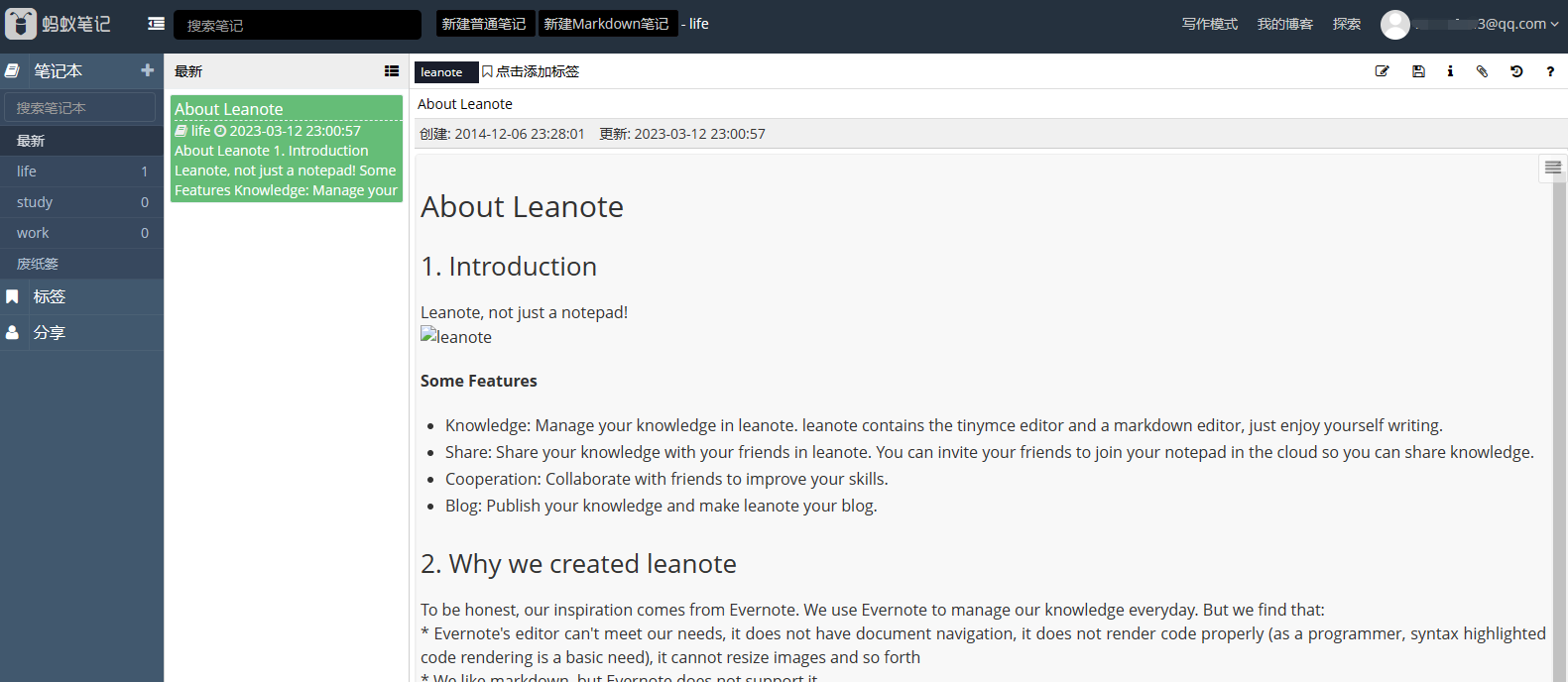Focus the 搜索笔记本 notebook search field
Image resolution: width=1568 pixels, height=682 pixels.
tap(80, 107)
